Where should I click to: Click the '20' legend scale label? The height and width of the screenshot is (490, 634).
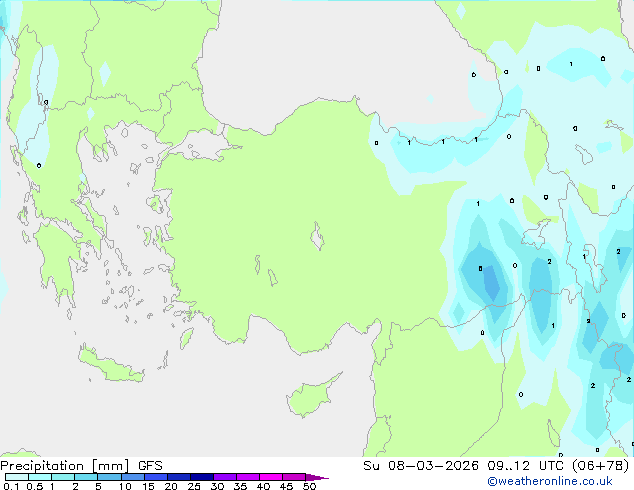coord(171,486)
